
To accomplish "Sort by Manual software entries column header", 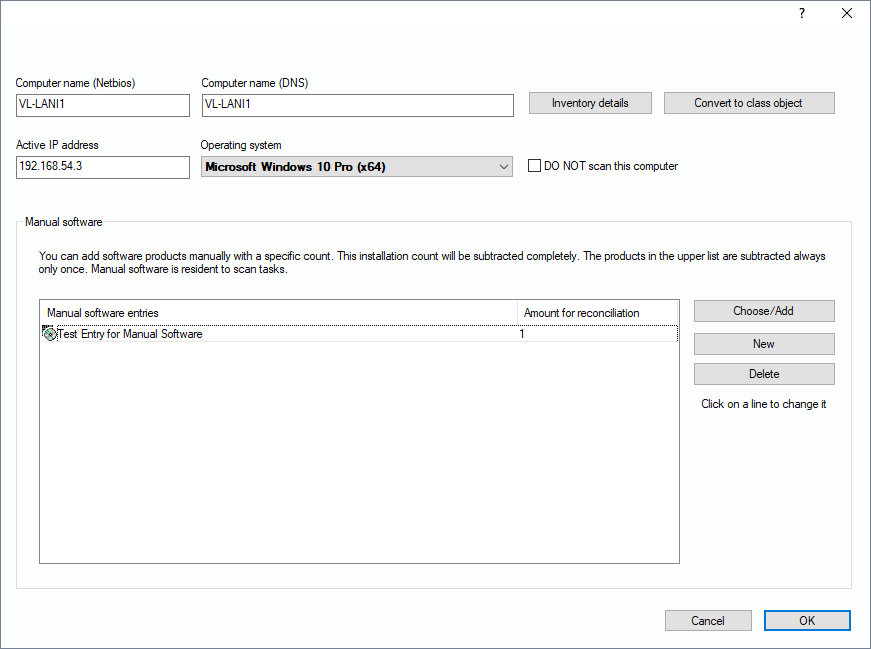I will (278, 313).
